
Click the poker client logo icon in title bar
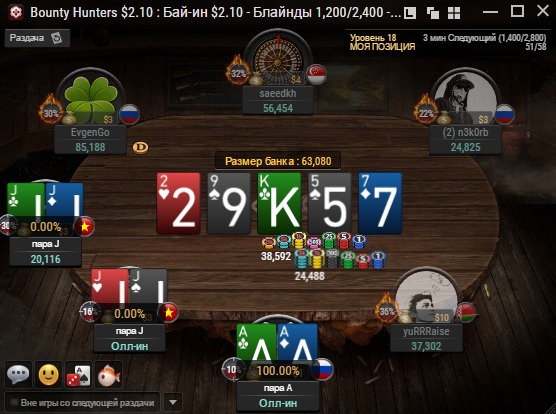click(16, 12)
